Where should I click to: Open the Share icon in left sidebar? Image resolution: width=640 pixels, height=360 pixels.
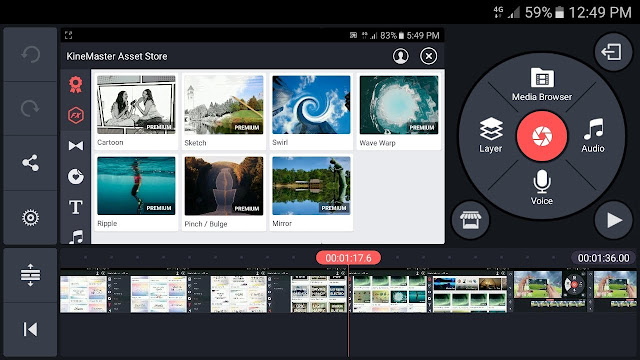pyautogui.click(x=30, y=163)
